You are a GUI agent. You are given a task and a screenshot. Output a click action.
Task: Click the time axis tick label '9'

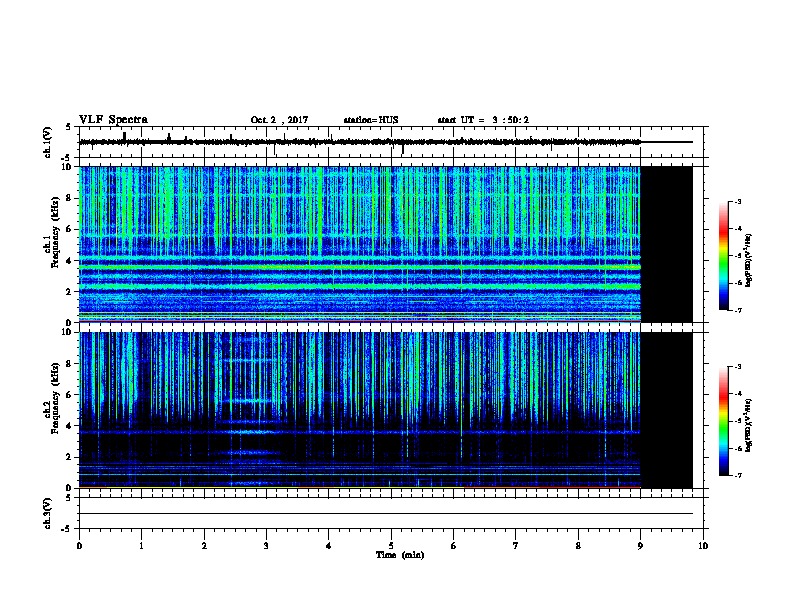640,546
